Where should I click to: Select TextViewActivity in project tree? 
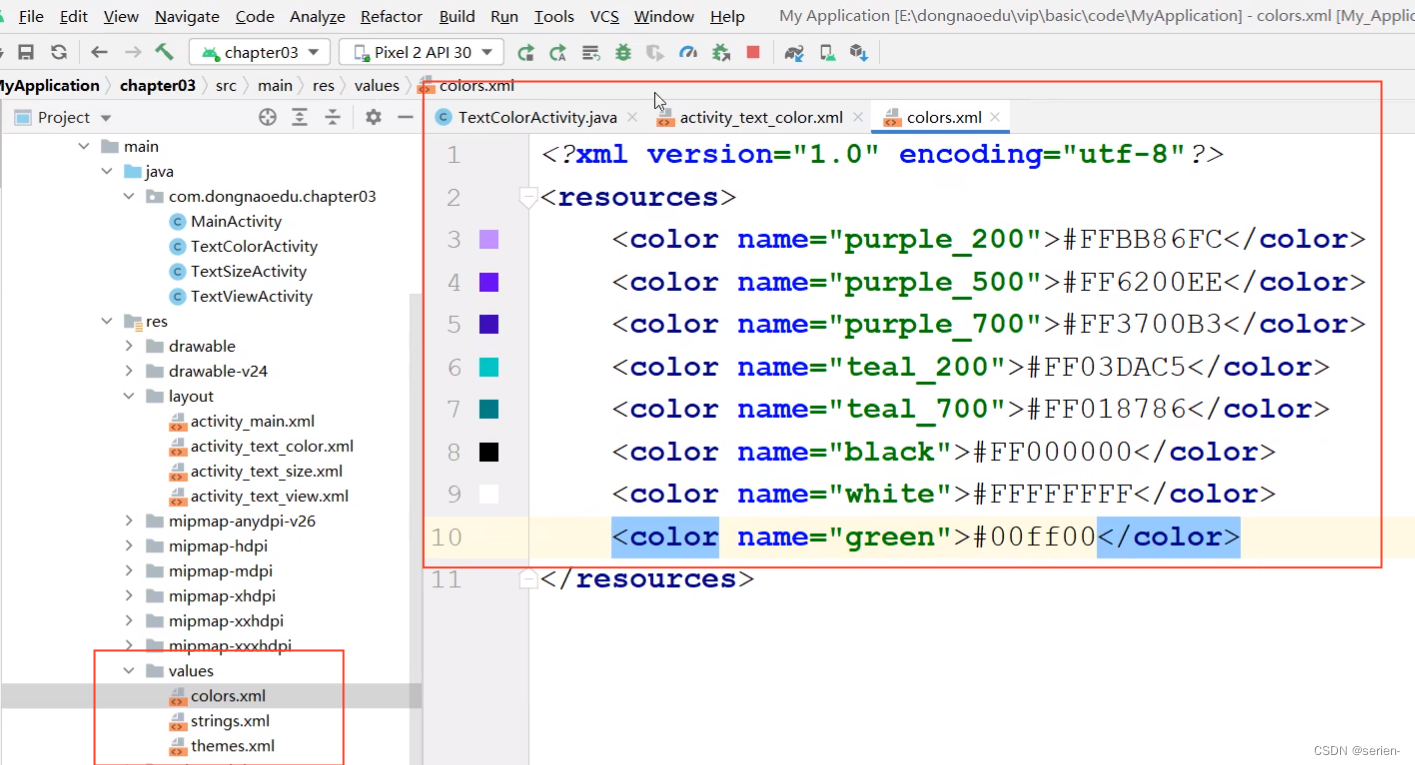251,296
